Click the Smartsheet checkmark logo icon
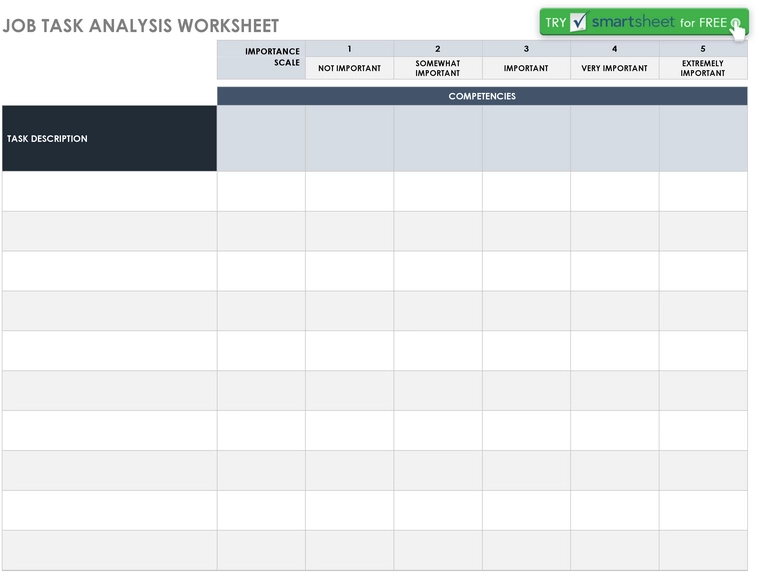 pyautogui.click(x=578, y=22)
